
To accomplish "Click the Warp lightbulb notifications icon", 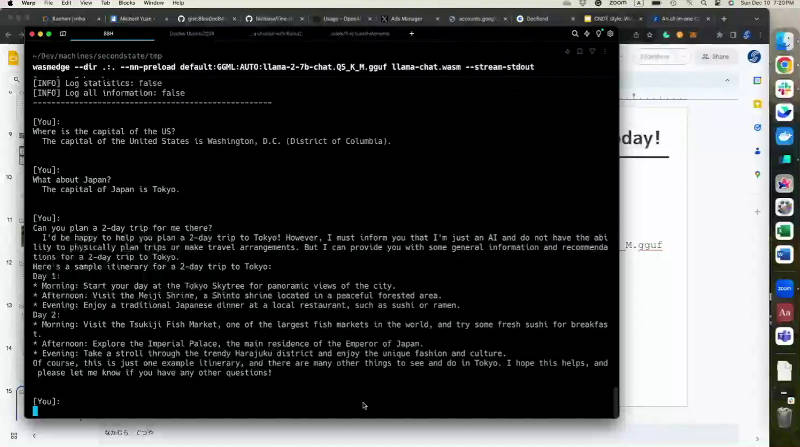I will [598, 34].
